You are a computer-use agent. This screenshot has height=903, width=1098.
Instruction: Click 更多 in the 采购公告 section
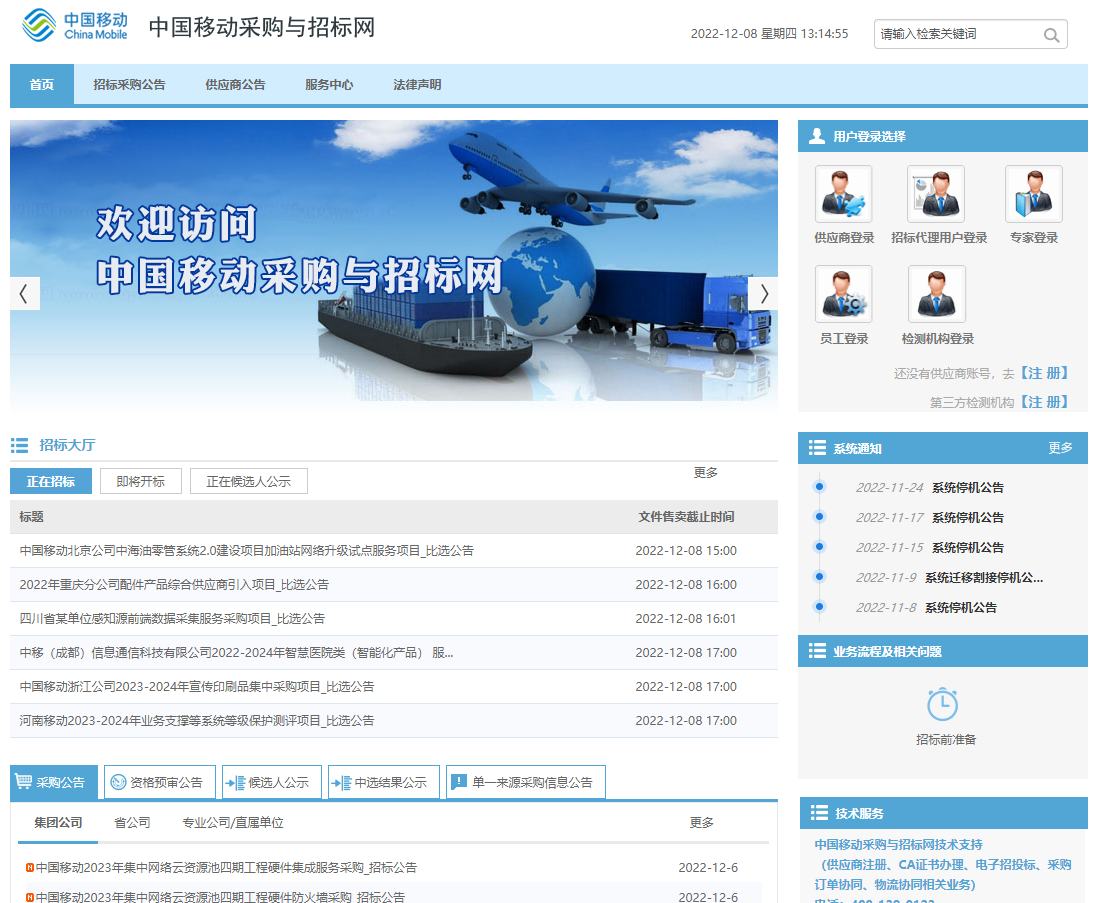point(701,823)
